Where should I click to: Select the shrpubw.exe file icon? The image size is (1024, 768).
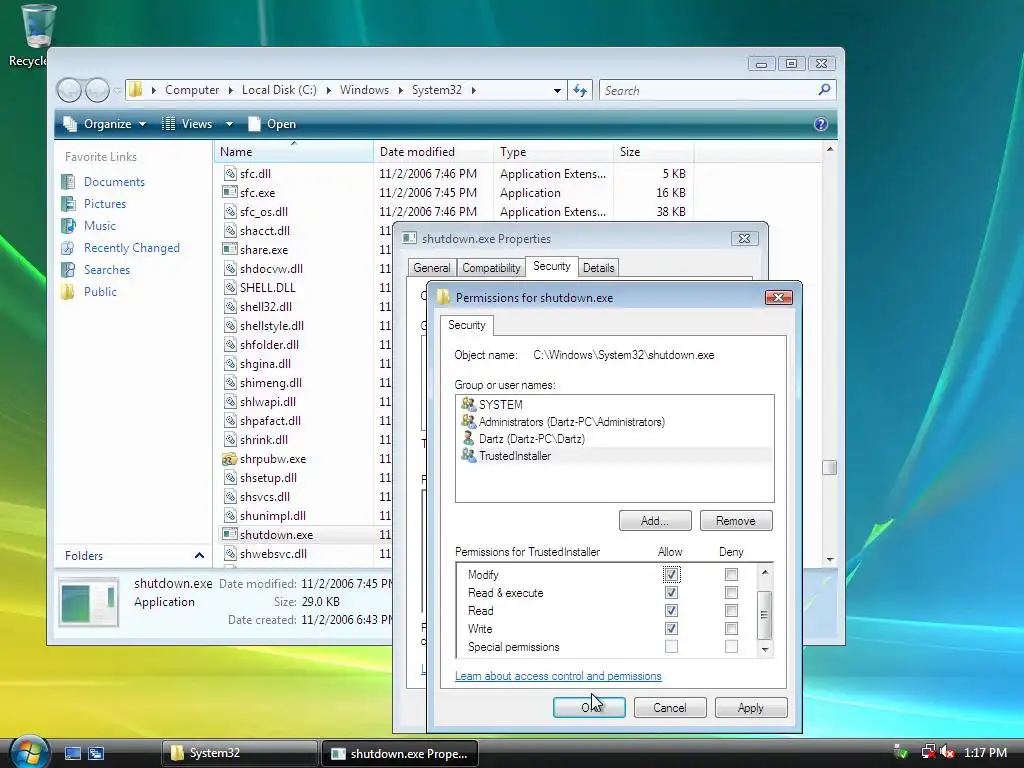pos(229,459)
